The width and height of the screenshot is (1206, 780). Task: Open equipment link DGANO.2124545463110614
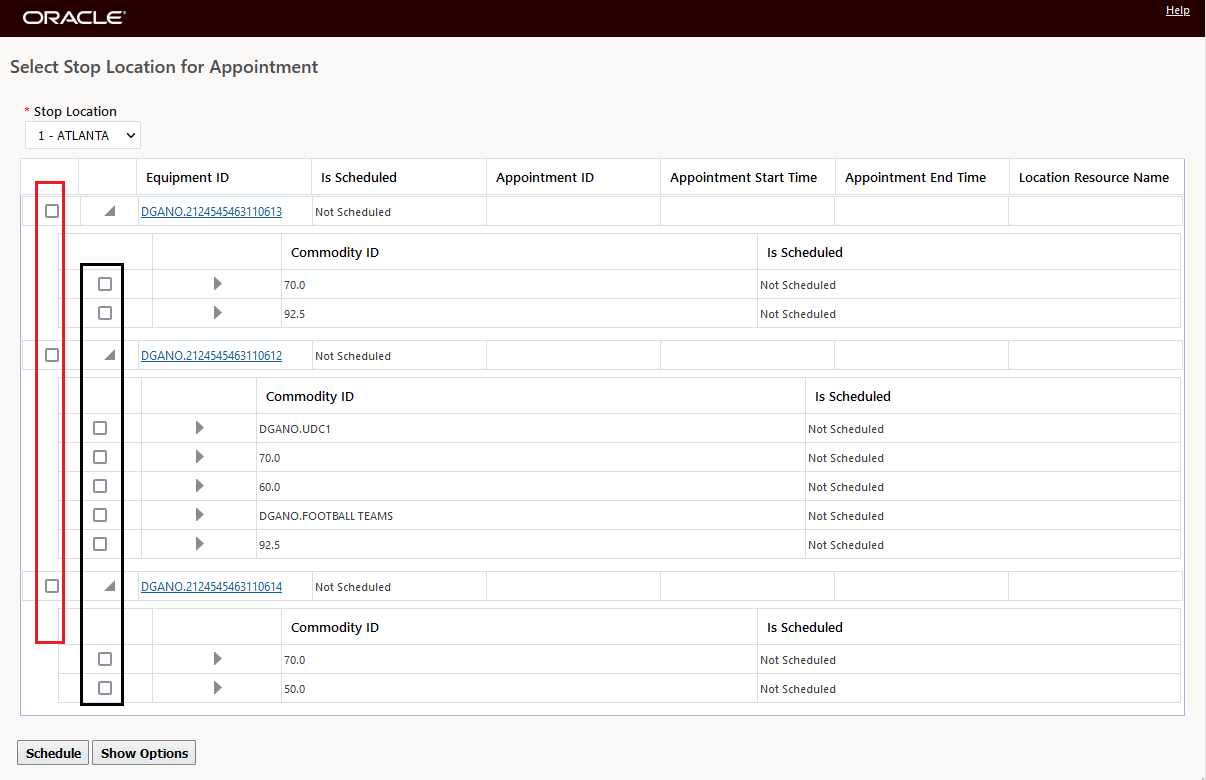(x=211, y=586)
